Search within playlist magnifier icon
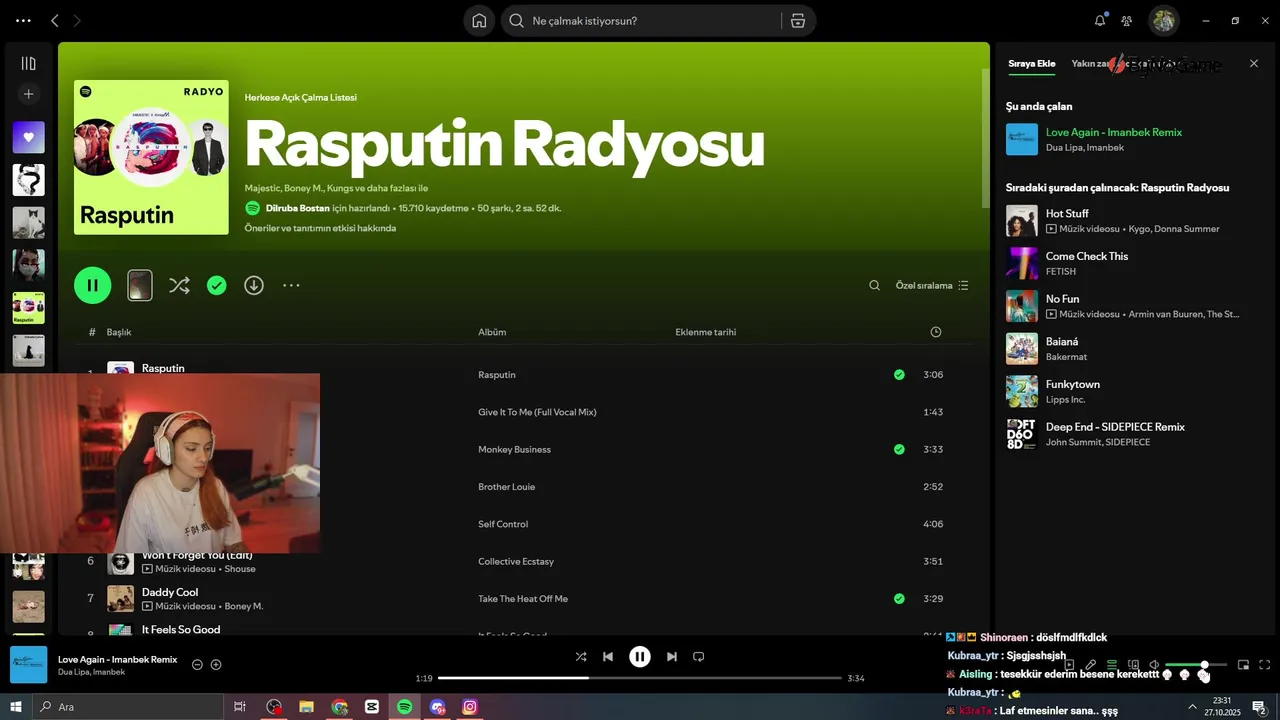The width and height of the screenshot is (1280, 720). pos(874,285)
